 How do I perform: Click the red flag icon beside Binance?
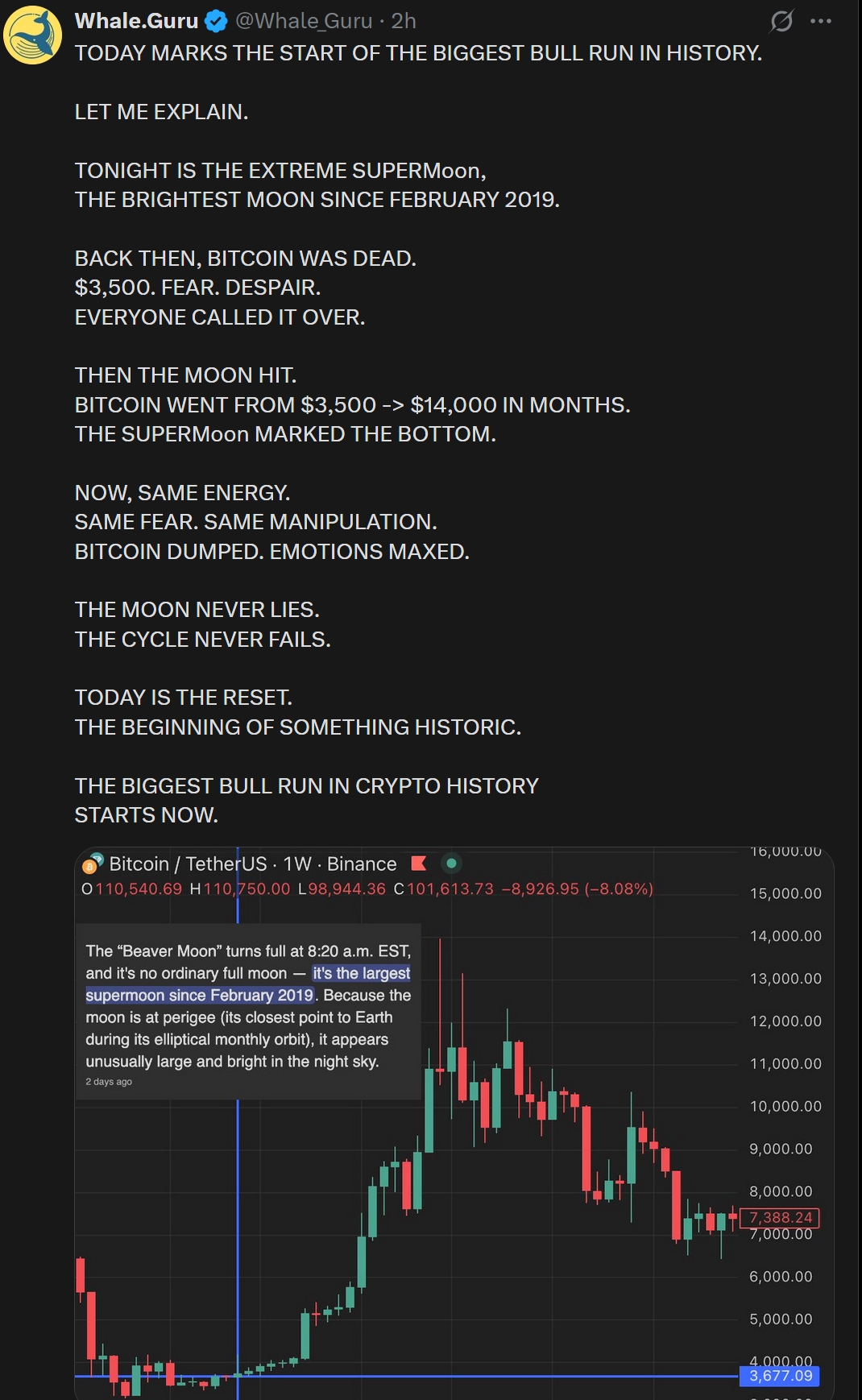419,864
